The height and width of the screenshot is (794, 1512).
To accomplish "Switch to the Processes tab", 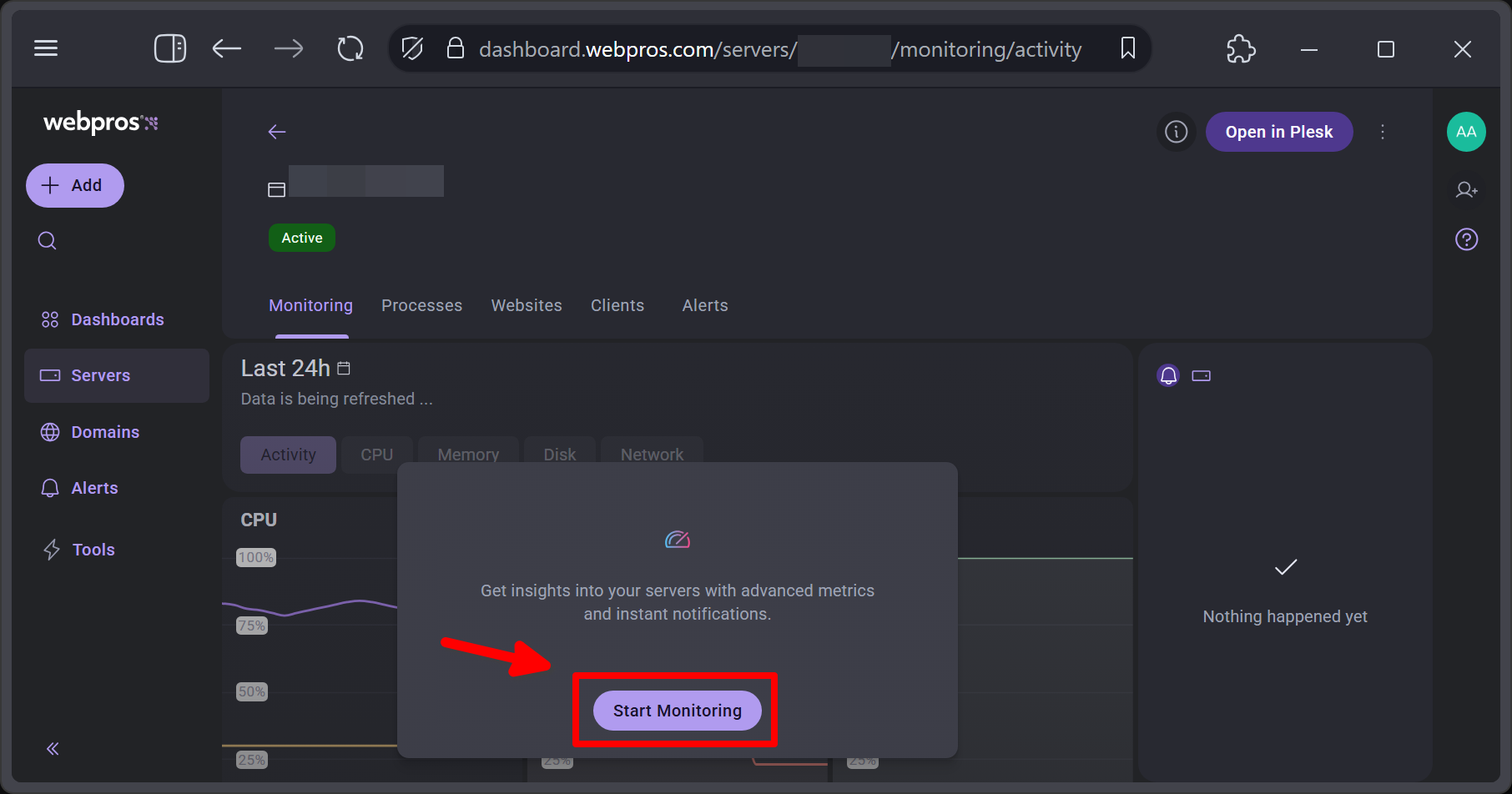I will pos(421,305).
